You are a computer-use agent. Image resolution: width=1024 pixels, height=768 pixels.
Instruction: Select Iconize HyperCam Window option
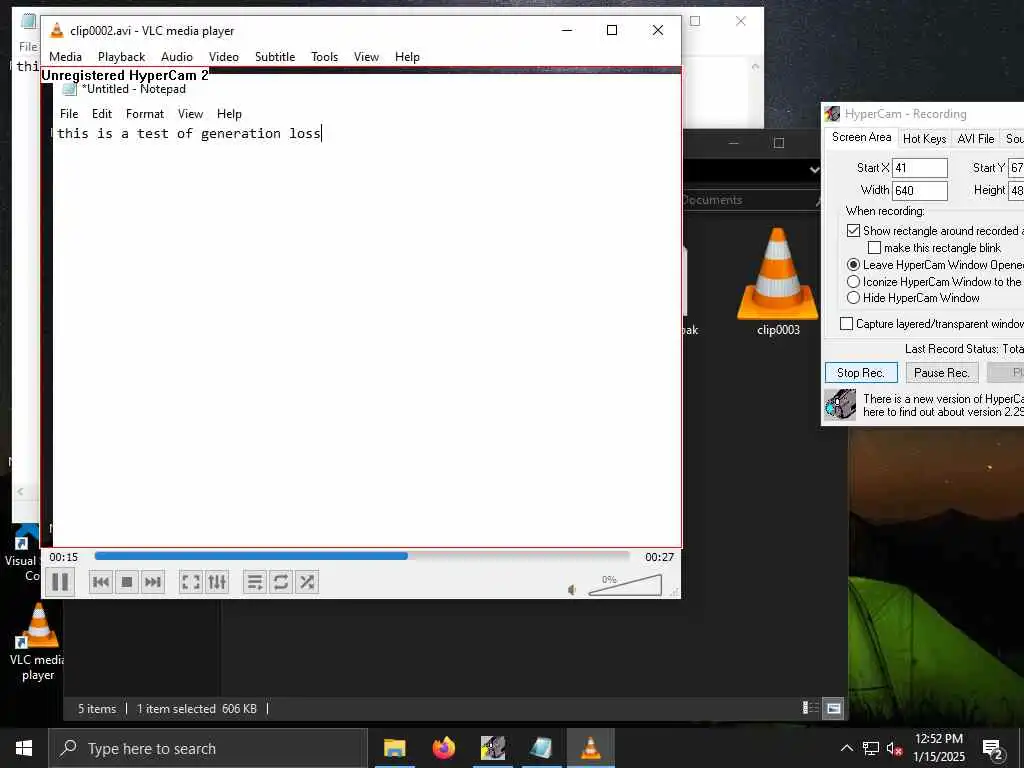854,281
